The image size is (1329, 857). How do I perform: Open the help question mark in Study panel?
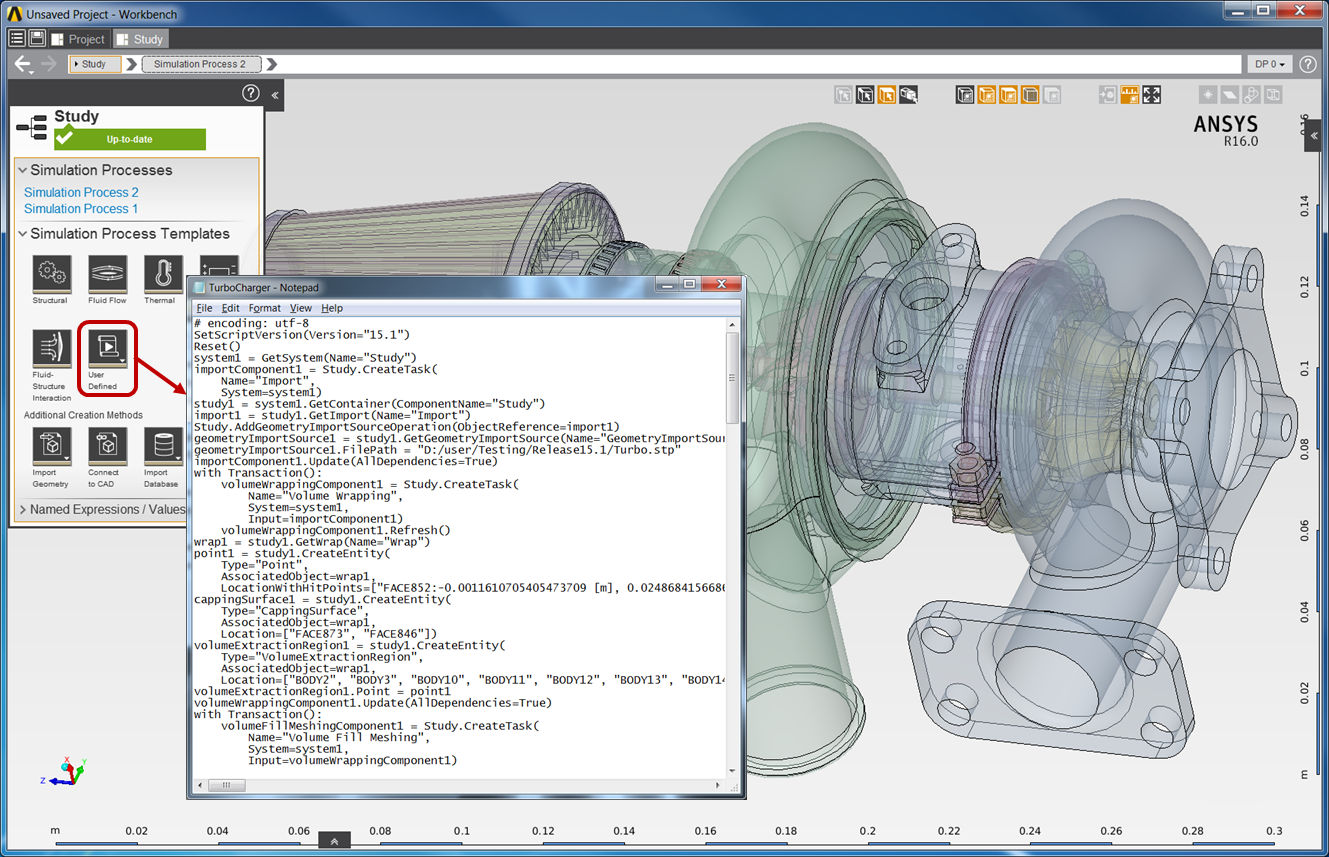[x=251, y=93]
